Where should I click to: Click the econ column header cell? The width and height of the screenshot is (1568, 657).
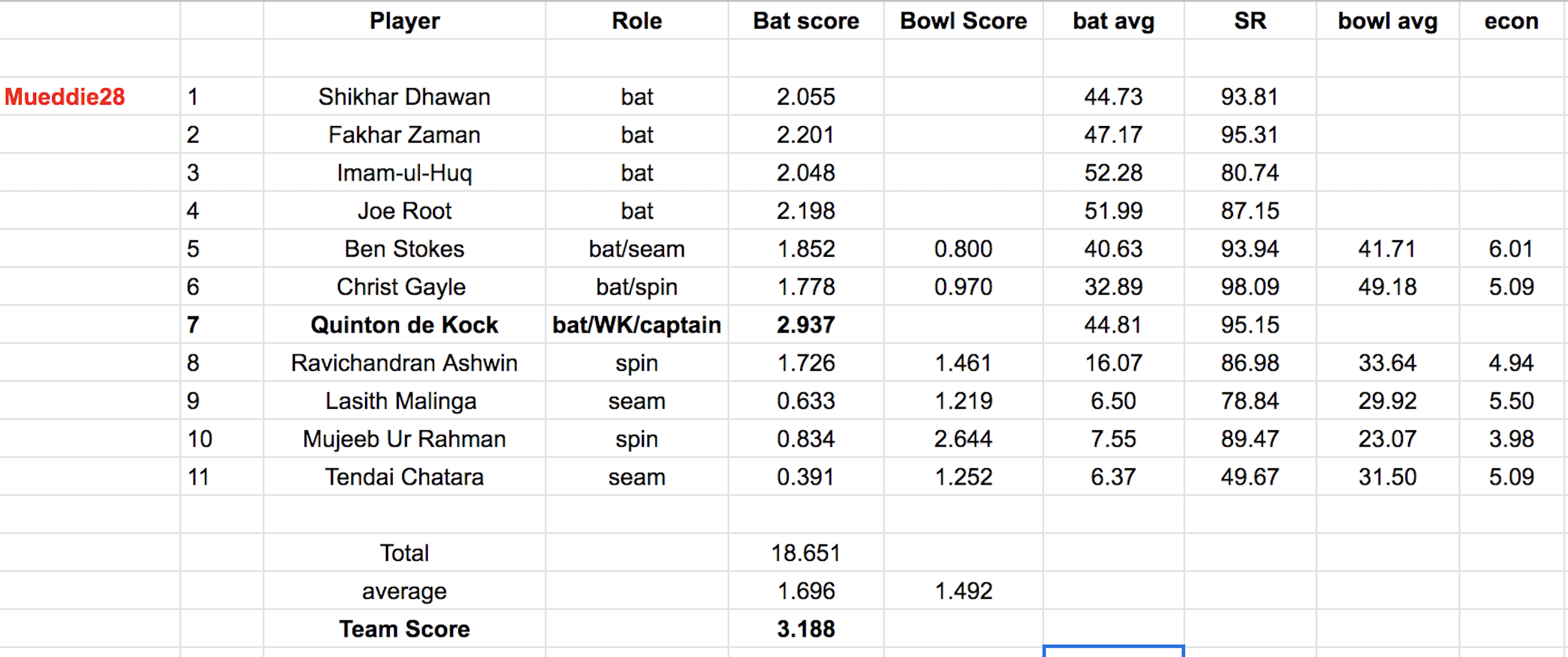pos(1511,21)
